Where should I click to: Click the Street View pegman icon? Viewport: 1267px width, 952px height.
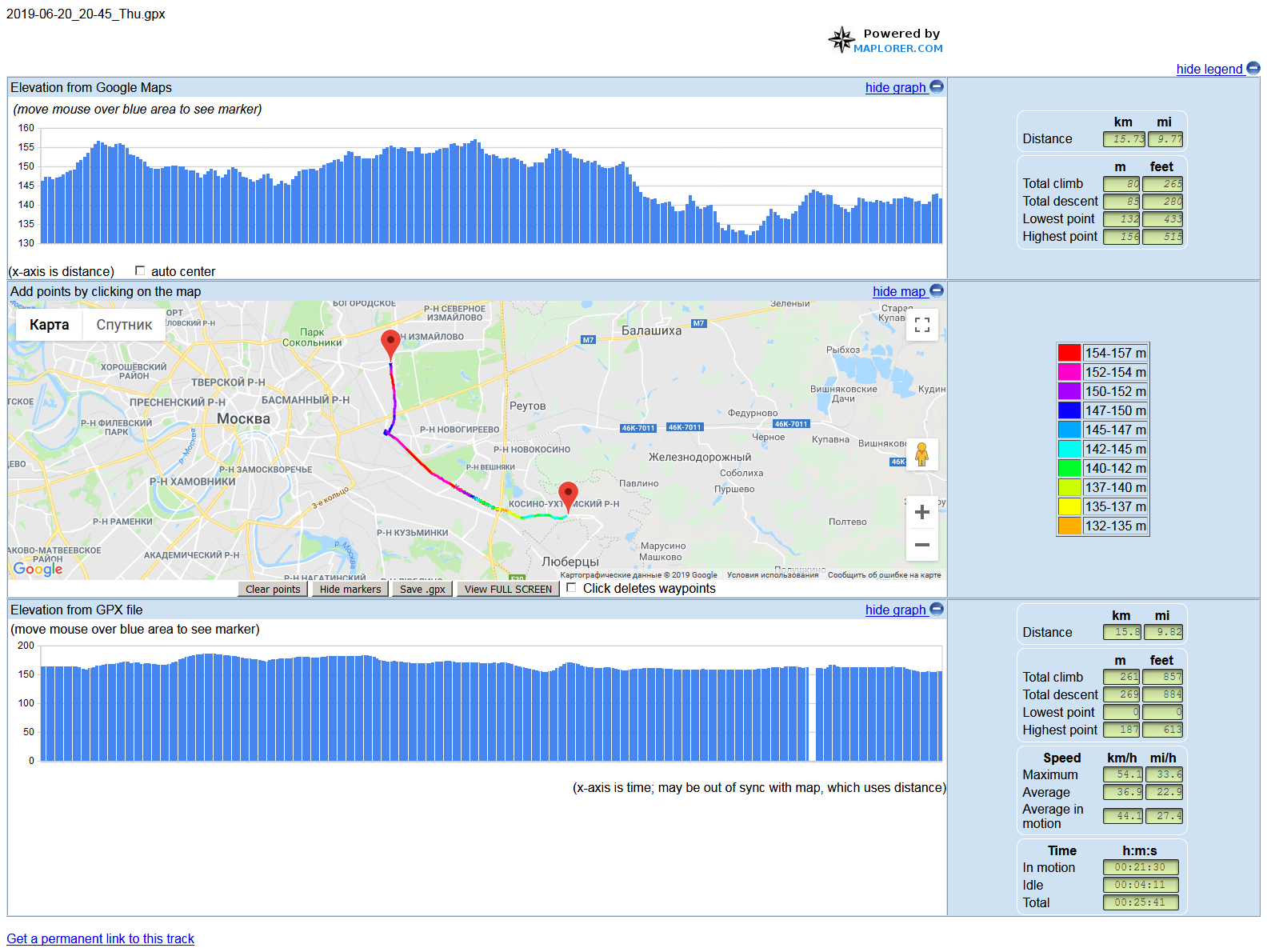pos(921,454)
